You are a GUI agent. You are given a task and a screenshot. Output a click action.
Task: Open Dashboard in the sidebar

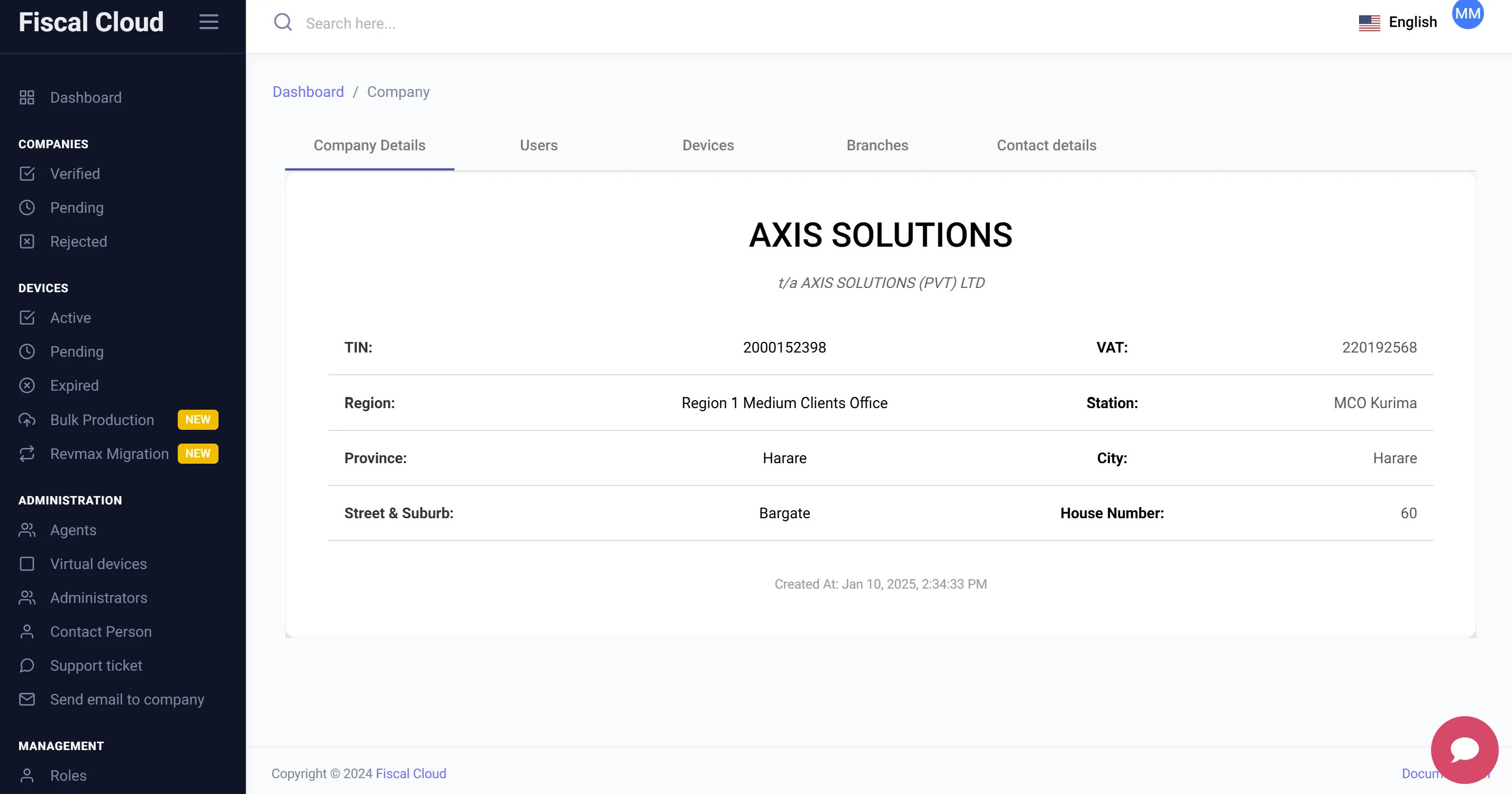[86, 97]
